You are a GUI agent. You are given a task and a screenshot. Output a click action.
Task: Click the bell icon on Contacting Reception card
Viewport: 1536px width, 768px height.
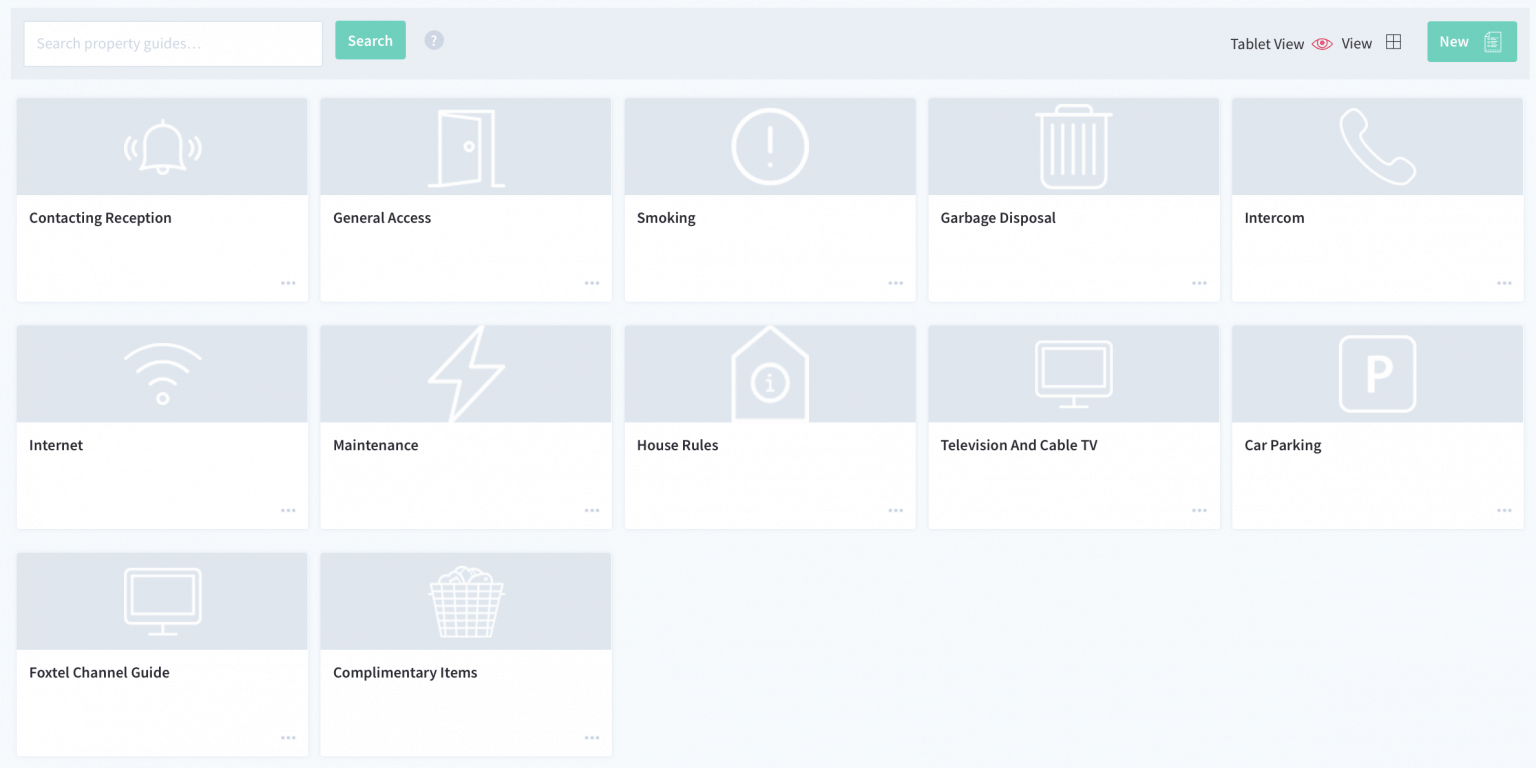(x=162, y=147)
